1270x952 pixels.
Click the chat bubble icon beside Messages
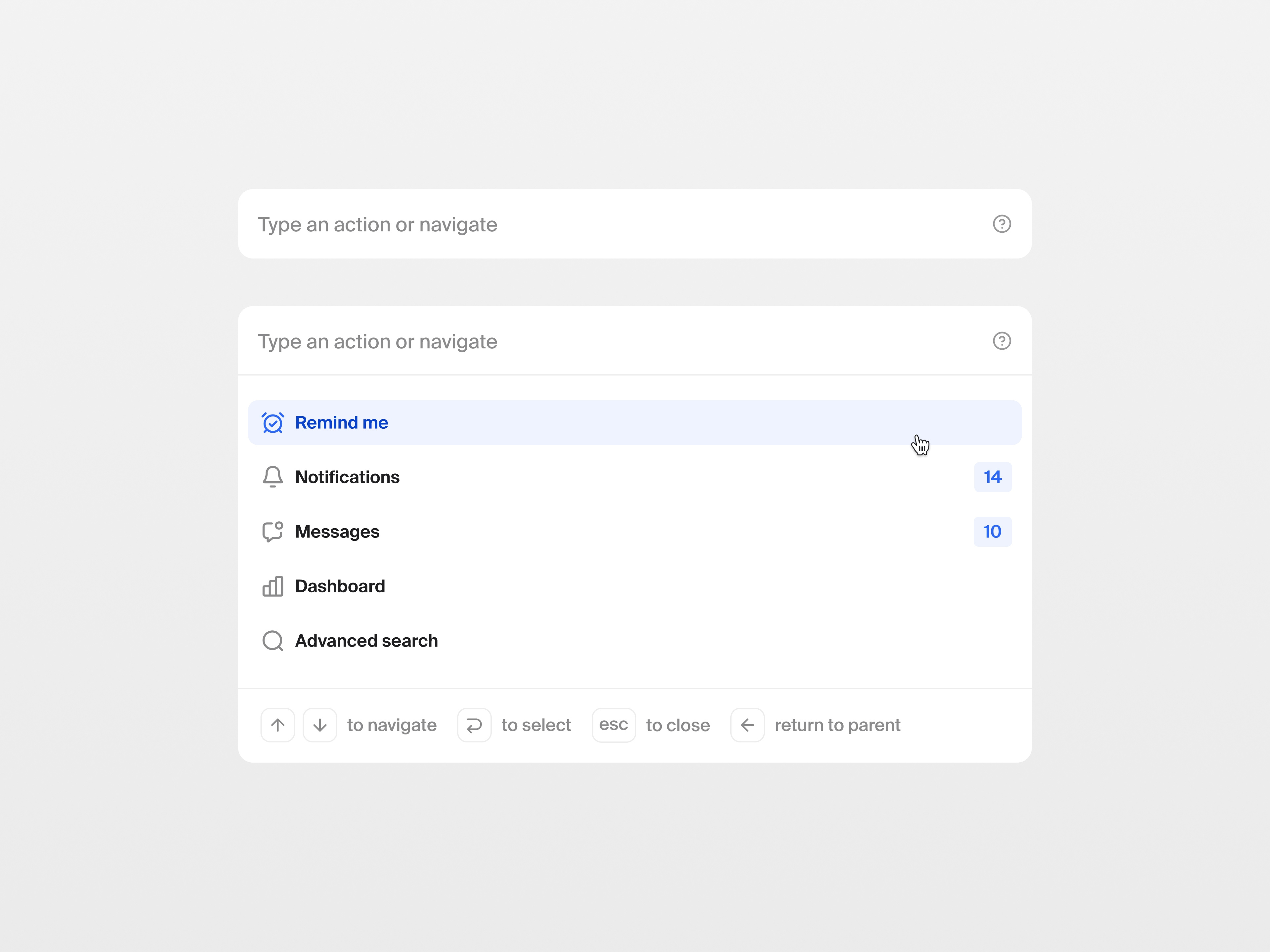pyautogui.click(x=273, y=532)
